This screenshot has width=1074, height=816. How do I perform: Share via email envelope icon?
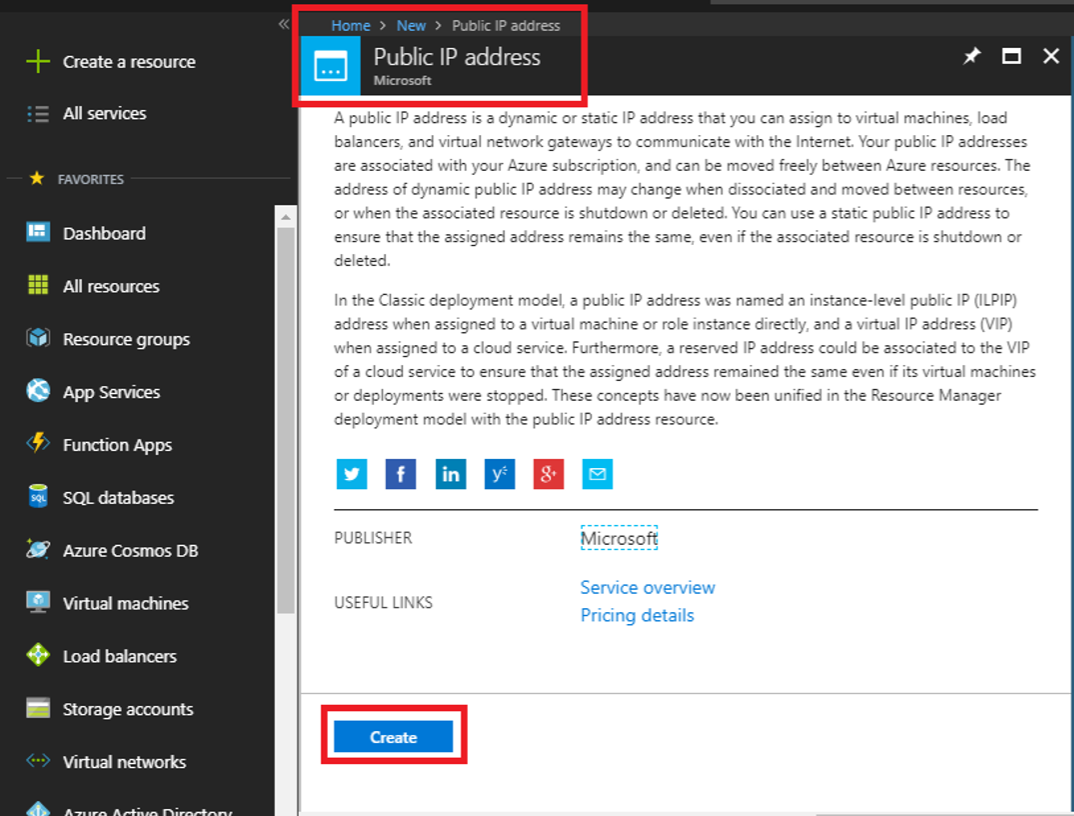pyautogui.click(x=597, y=474)
